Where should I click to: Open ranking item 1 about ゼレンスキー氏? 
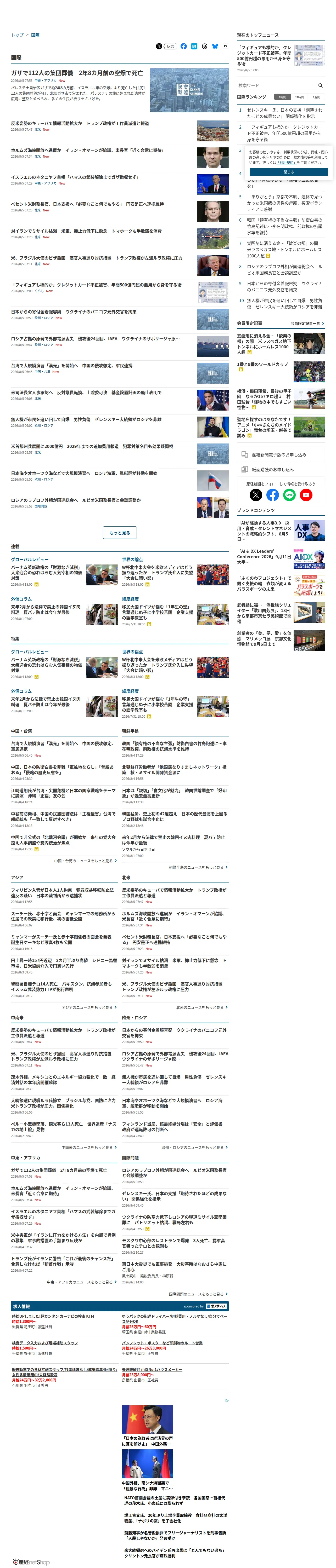285,113
